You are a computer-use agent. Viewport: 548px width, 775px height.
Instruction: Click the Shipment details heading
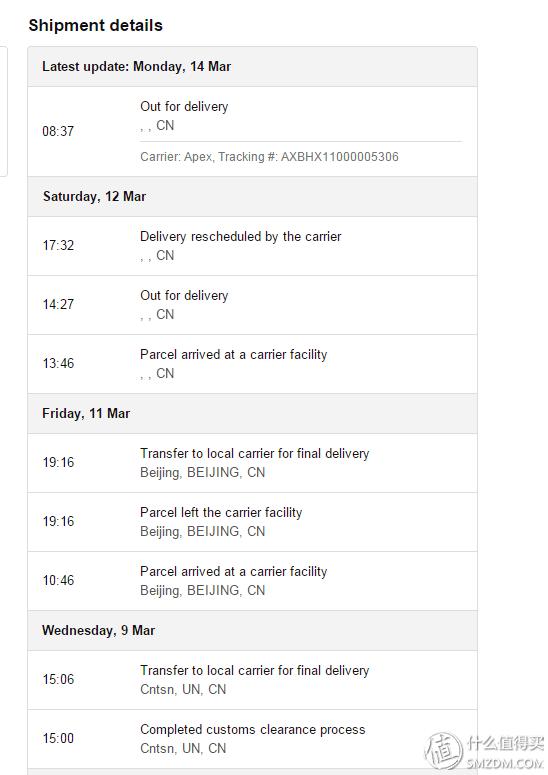point(95,25)
